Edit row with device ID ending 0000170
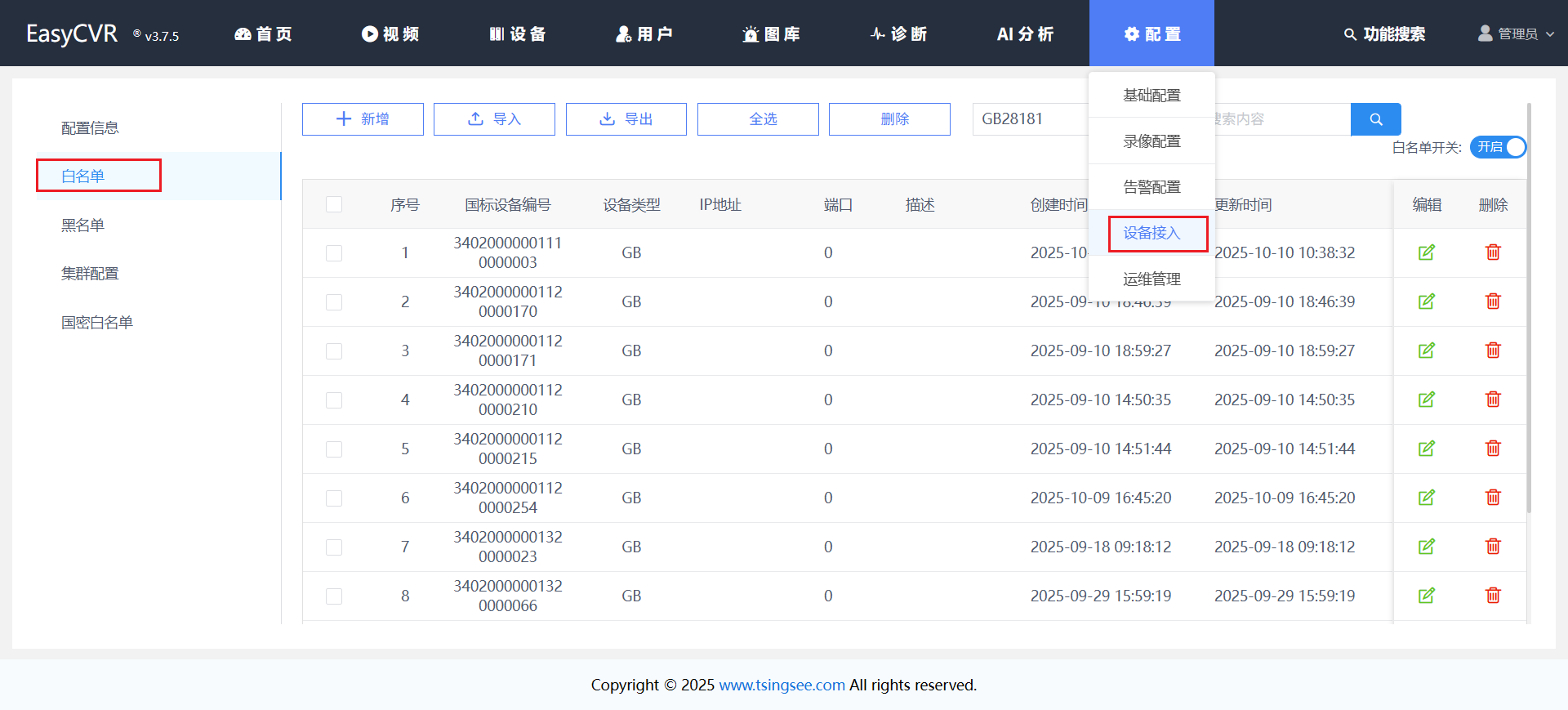 point(1427,301)
